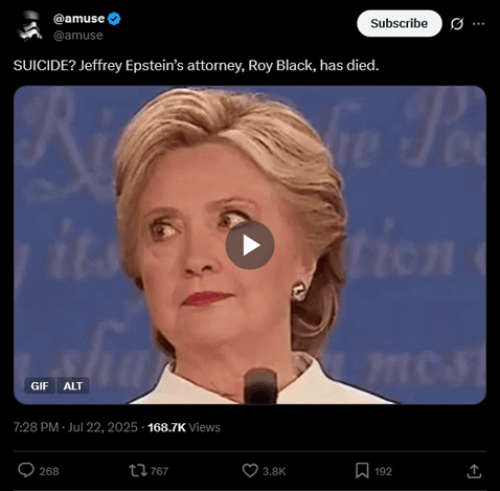Screen dimensions: 500x491
Task: Bookmark this post
Action: [x=362, y=471]
